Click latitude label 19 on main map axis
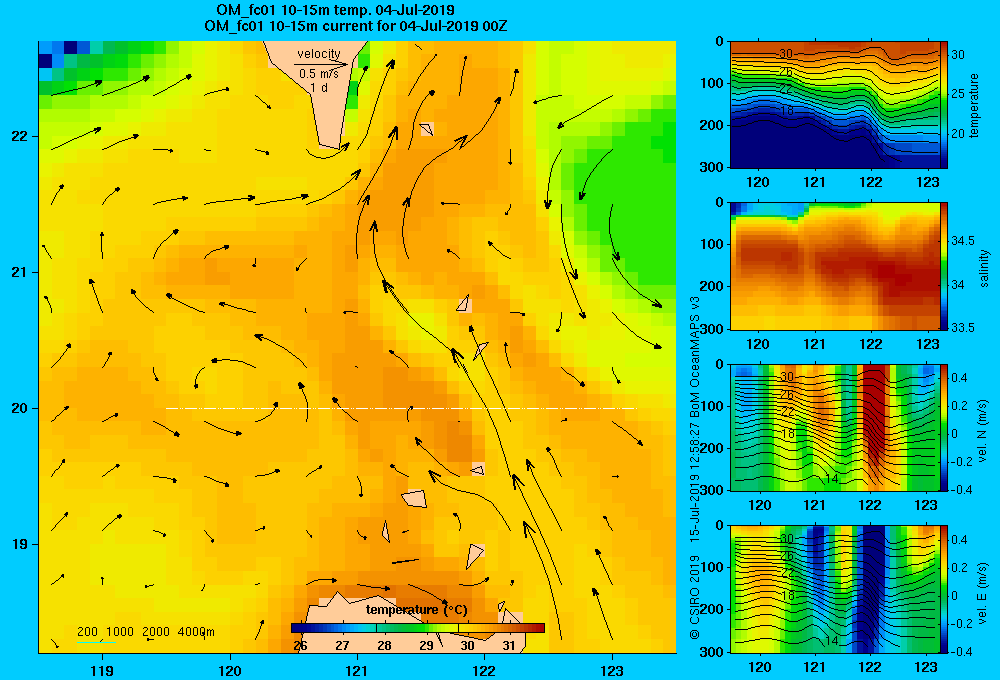Image resolution: width=1000 pixels, height=680 pixels. [x=19, y=544]
